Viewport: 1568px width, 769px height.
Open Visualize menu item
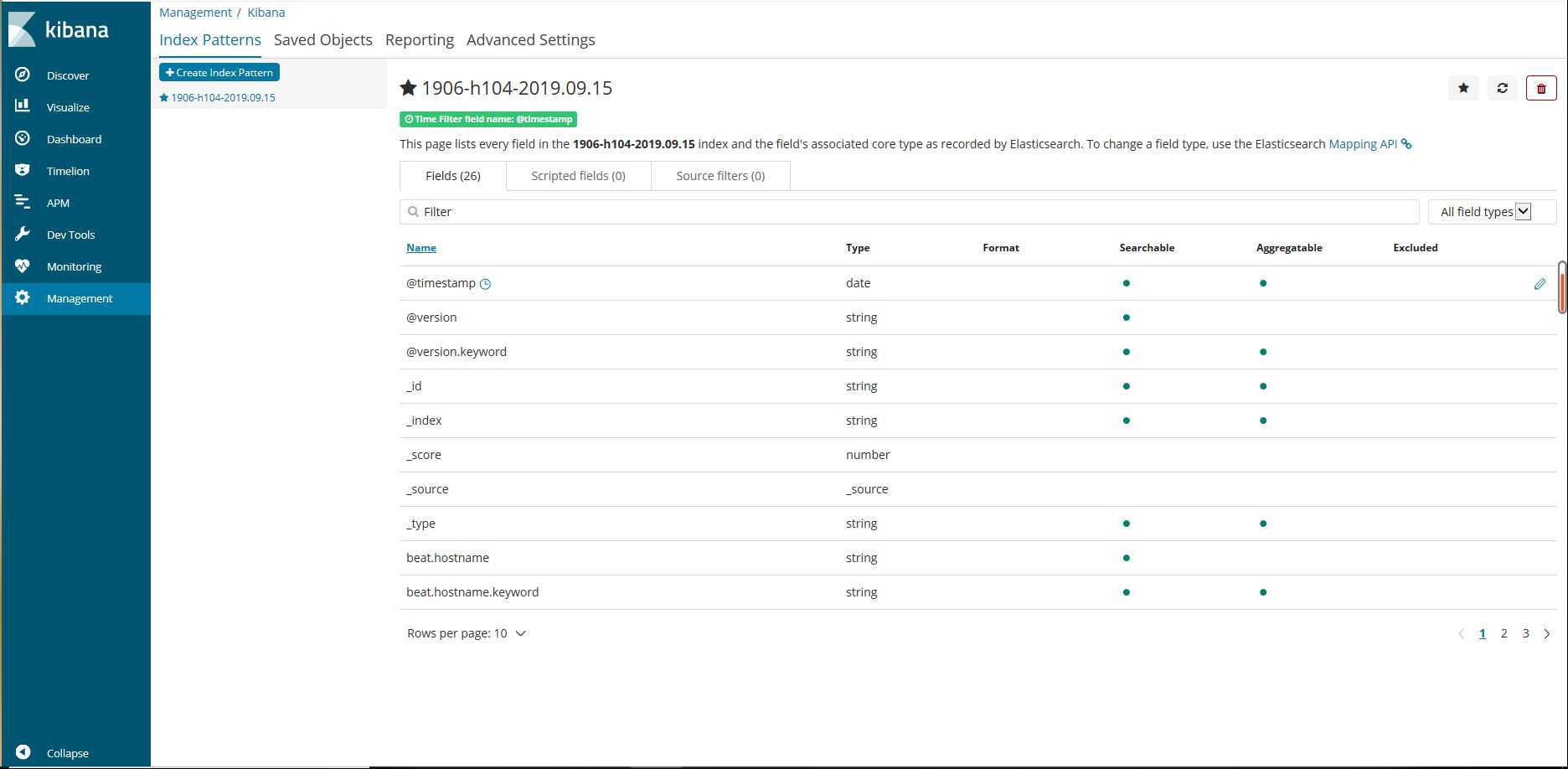[68, 107]
